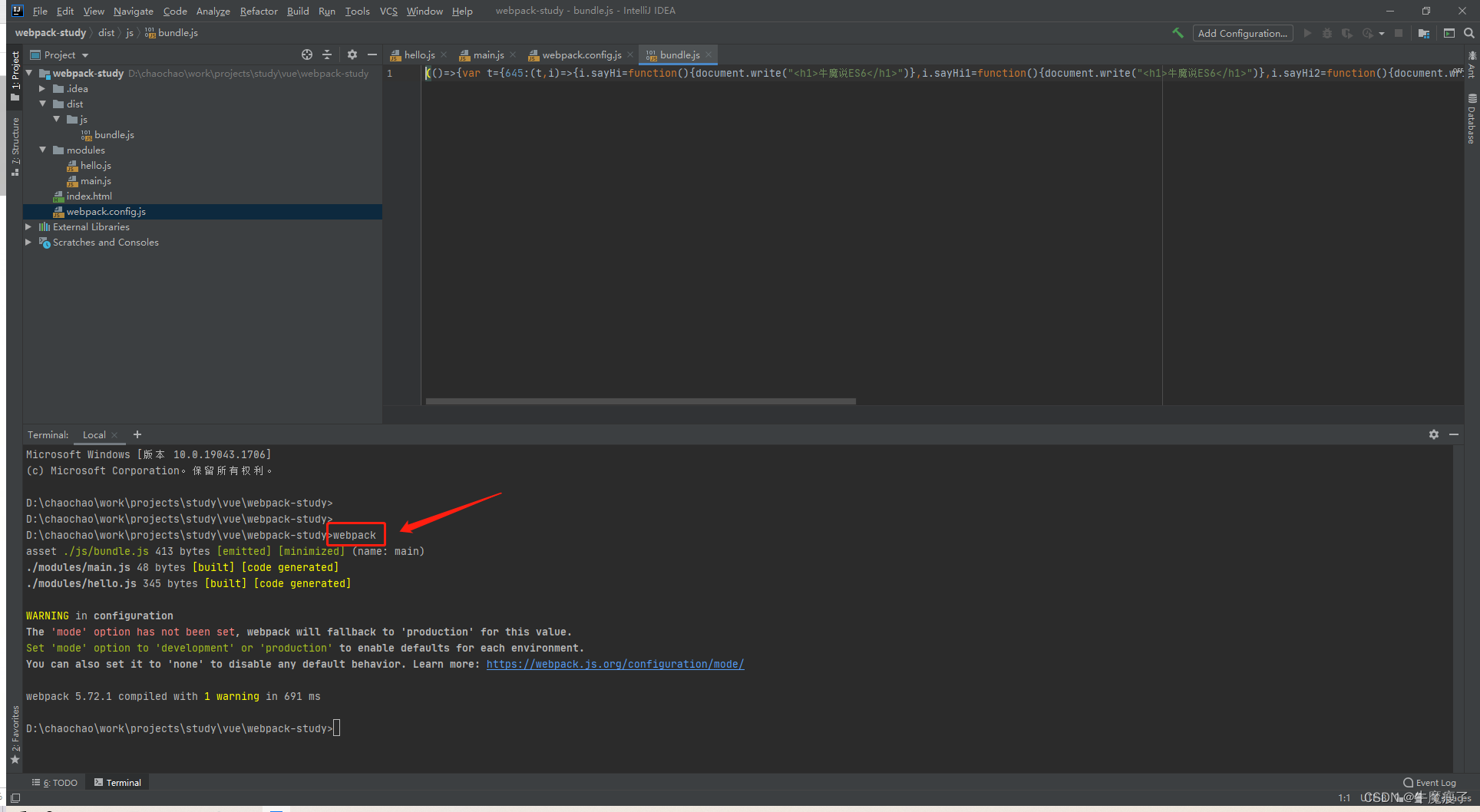This screenshot has height=812, width=1480.
Task: Collapse the dist folder
Action: [43, 104]
